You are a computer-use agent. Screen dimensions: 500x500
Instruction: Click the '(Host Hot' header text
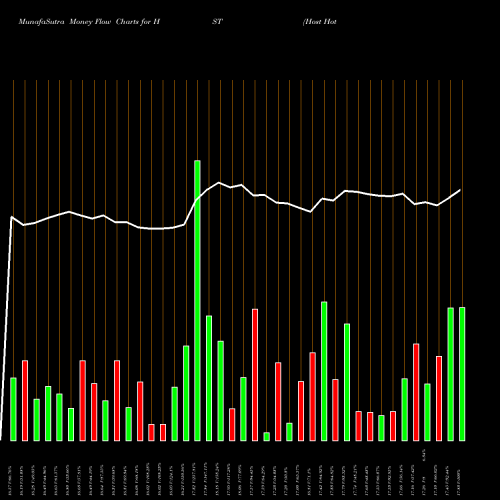coord(320,22)
